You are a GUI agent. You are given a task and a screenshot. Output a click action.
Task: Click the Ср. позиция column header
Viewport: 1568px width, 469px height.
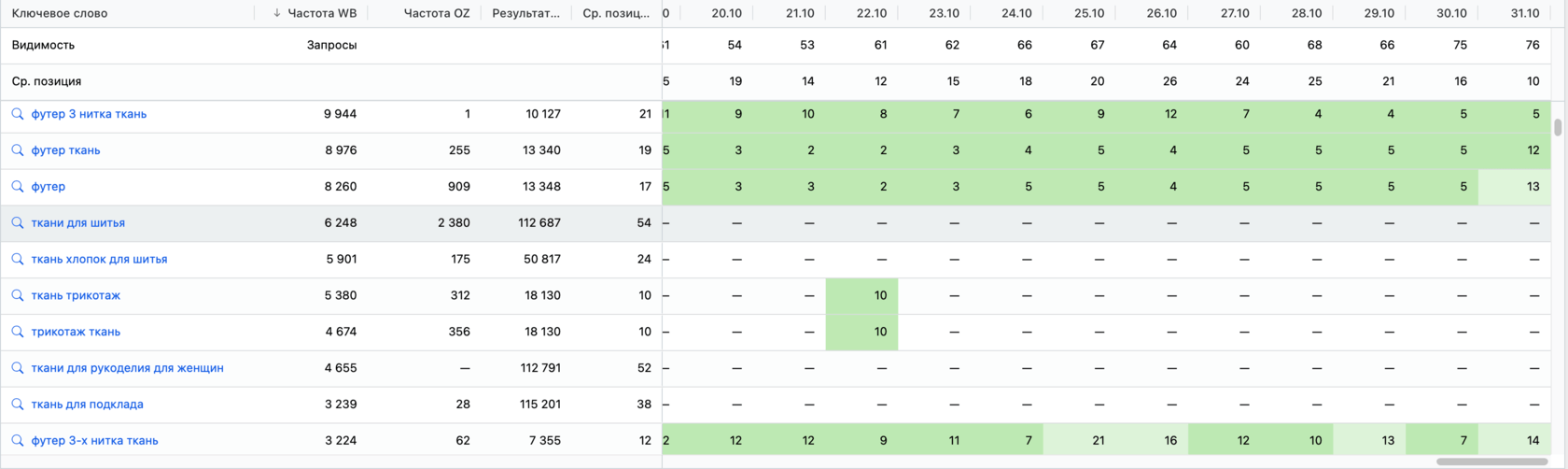click(615, 13)
